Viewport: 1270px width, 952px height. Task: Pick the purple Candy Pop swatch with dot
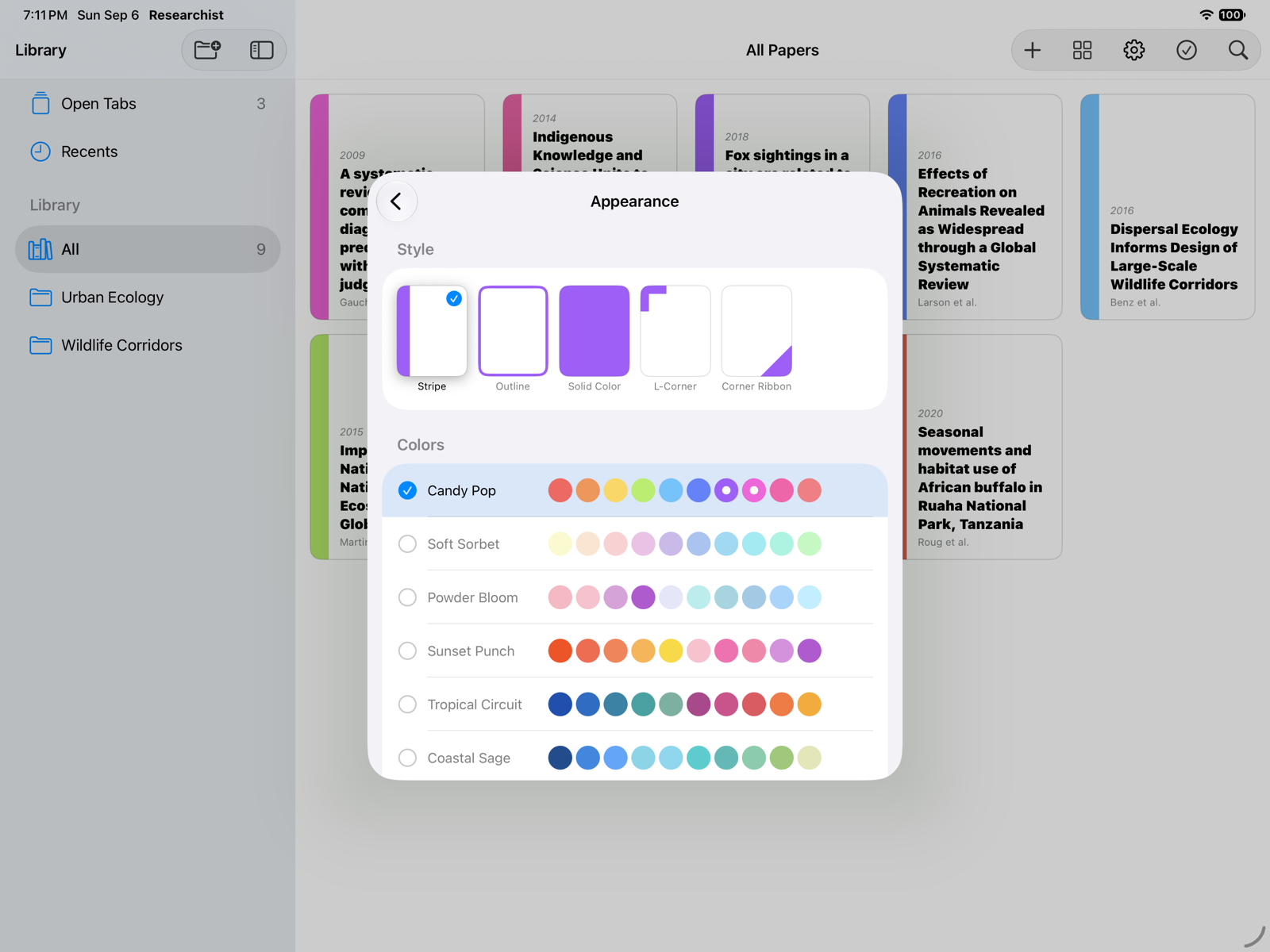click(726, 490)
